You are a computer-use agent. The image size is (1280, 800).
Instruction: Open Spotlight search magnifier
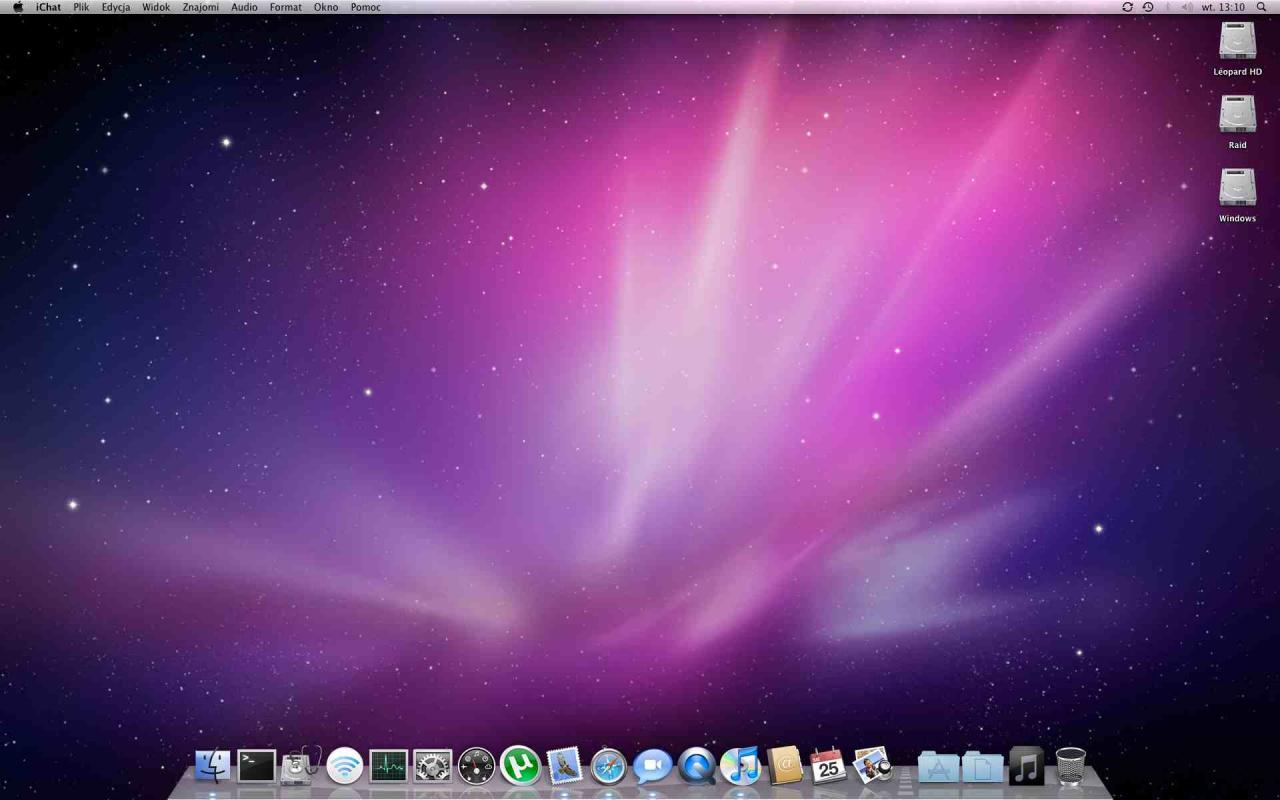coord(1261,7)
